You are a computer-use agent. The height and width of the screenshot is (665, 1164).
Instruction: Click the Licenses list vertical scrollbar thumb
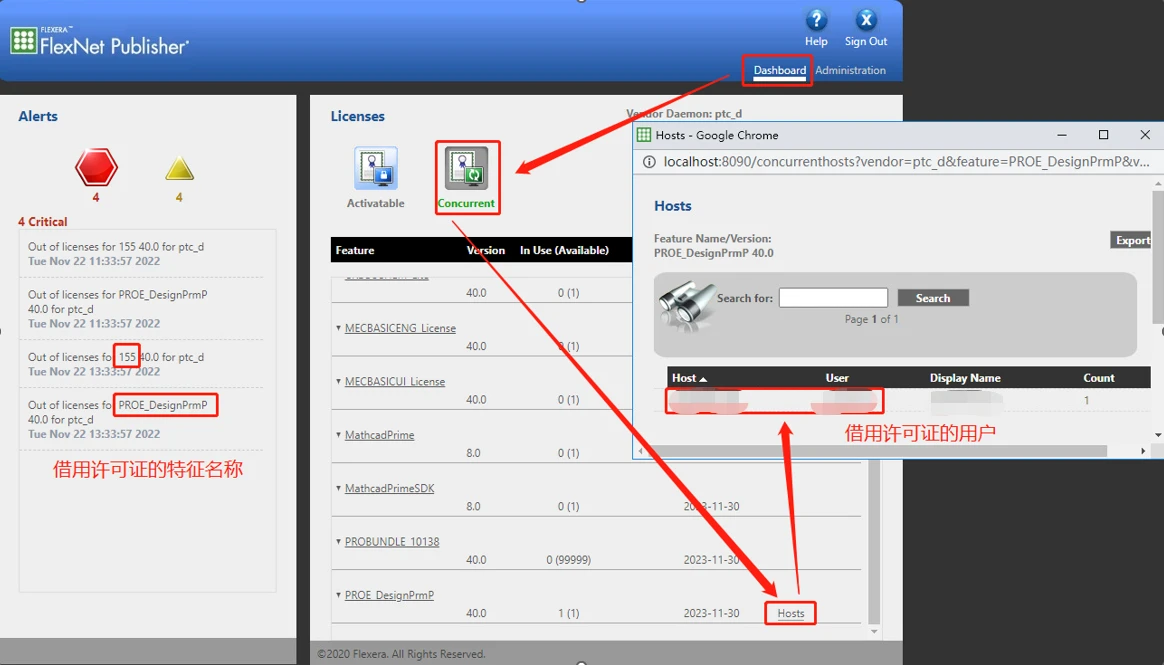click(x=874, y=542)
